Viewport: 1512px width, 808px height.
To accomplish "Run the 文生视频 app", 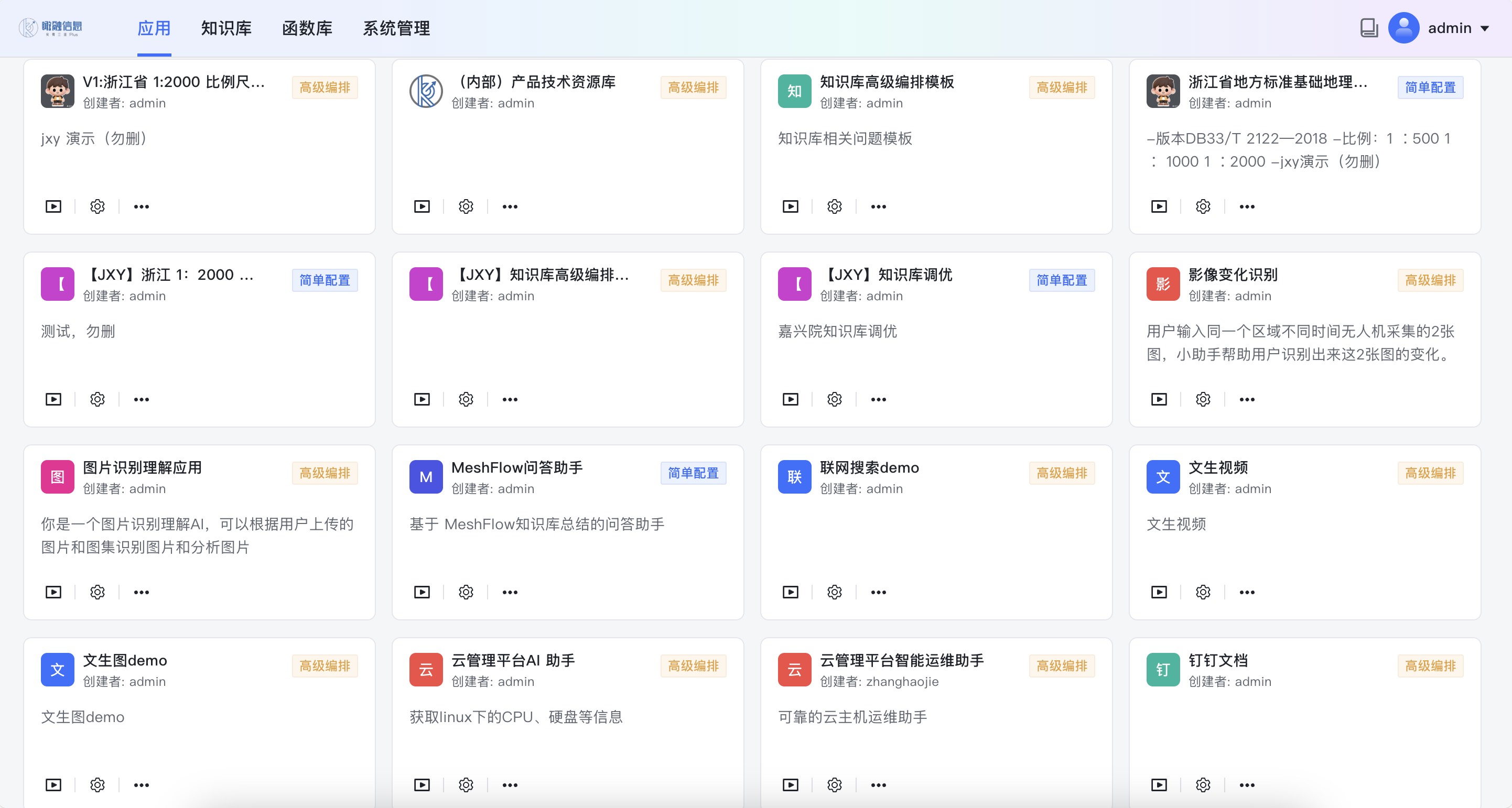I will pyautogui.click(x=1159, y=592).
